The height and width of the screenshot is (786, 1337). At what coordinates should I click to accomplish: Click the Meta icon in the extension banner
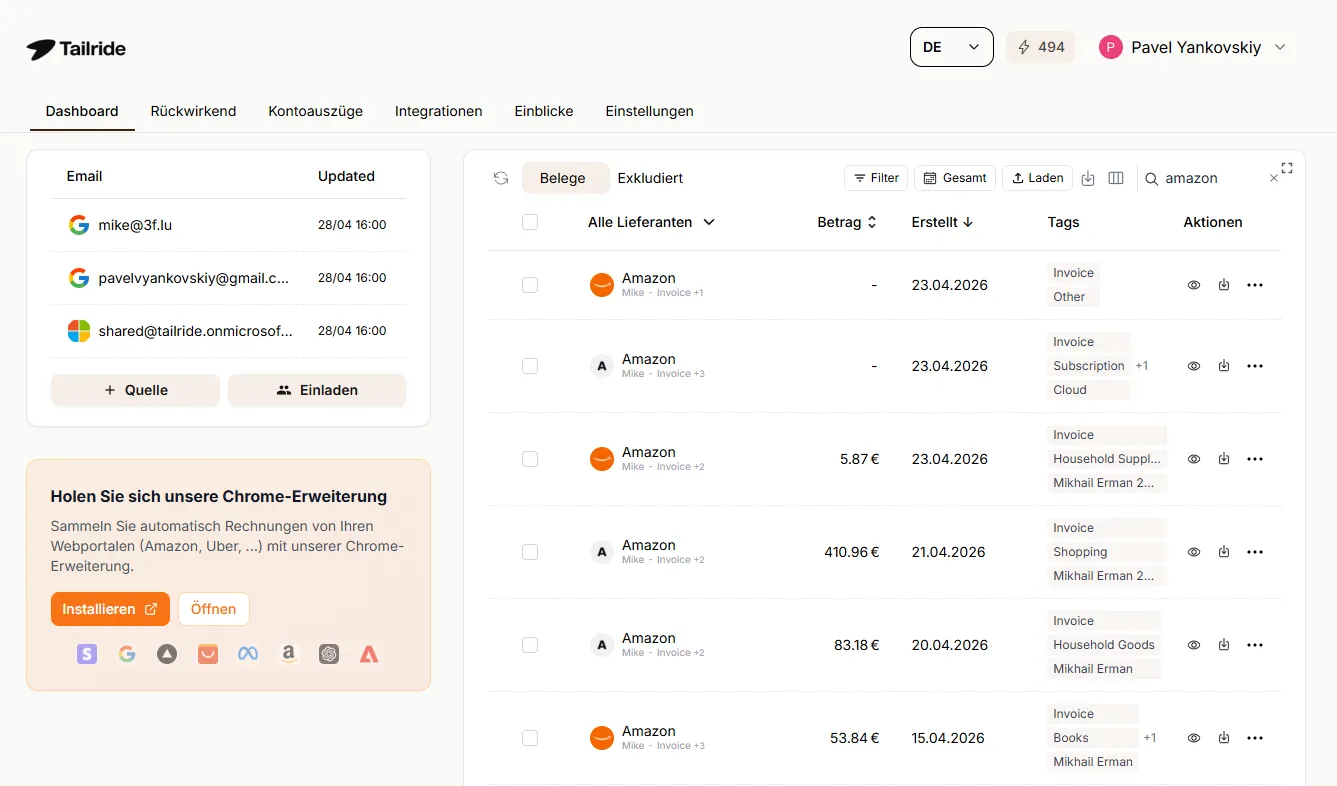pyautogui.click(x=247, y=653)
